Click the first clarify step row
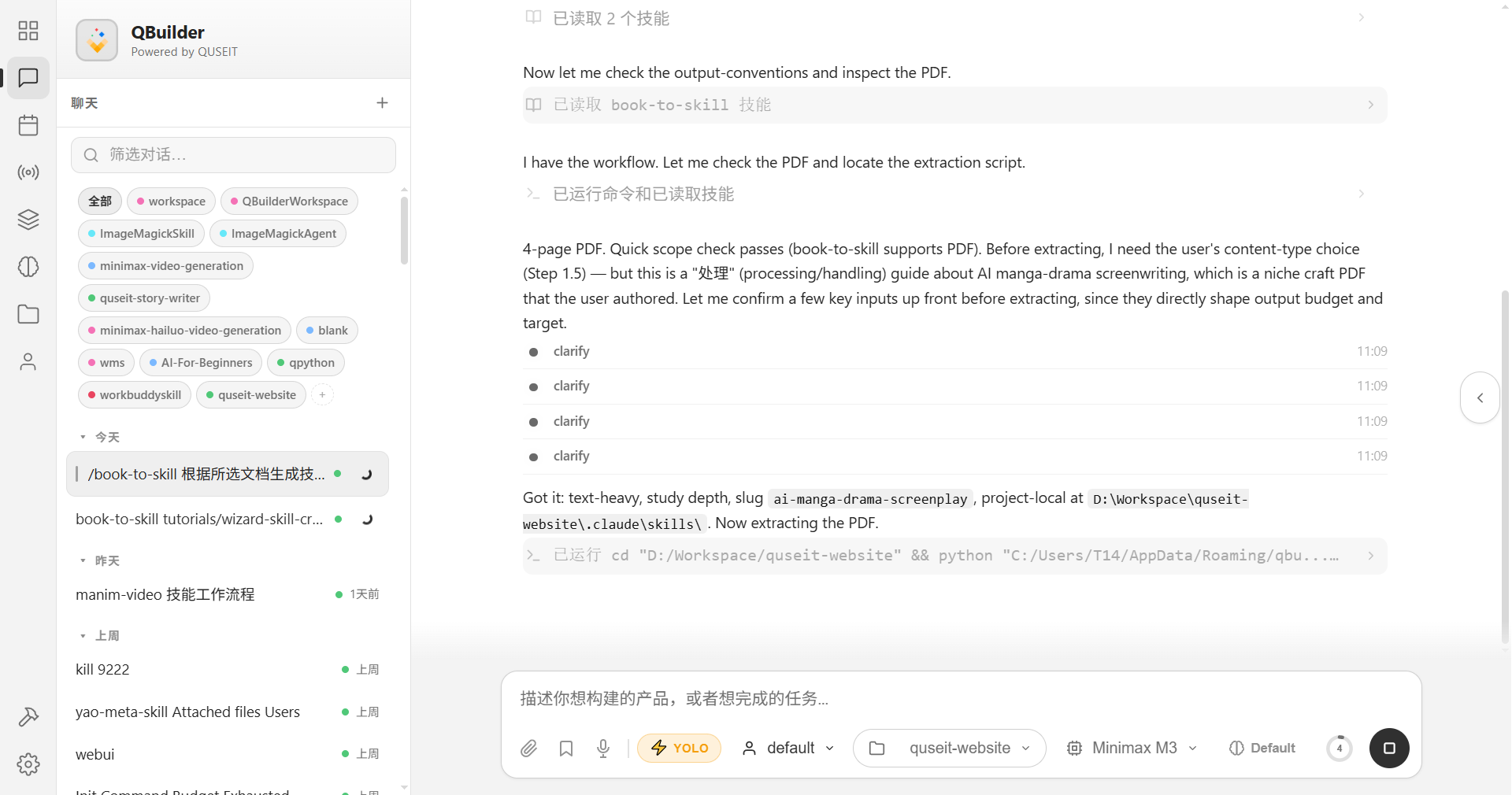Viewport: 1512px width, 795px height. pos(954,352)
